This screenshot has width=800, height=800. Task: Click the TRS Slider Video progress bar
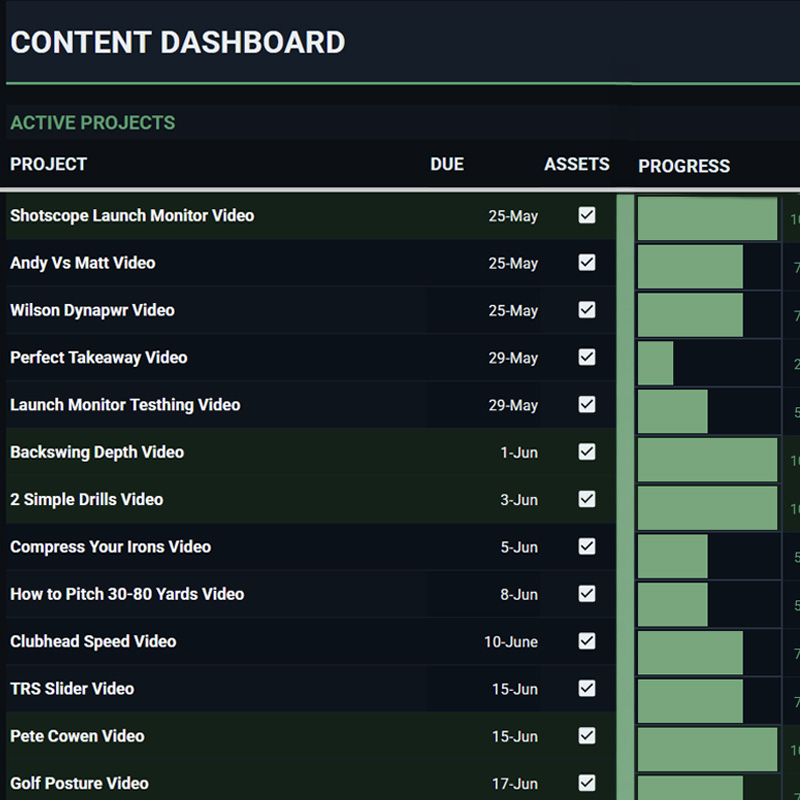pos(690,701)
